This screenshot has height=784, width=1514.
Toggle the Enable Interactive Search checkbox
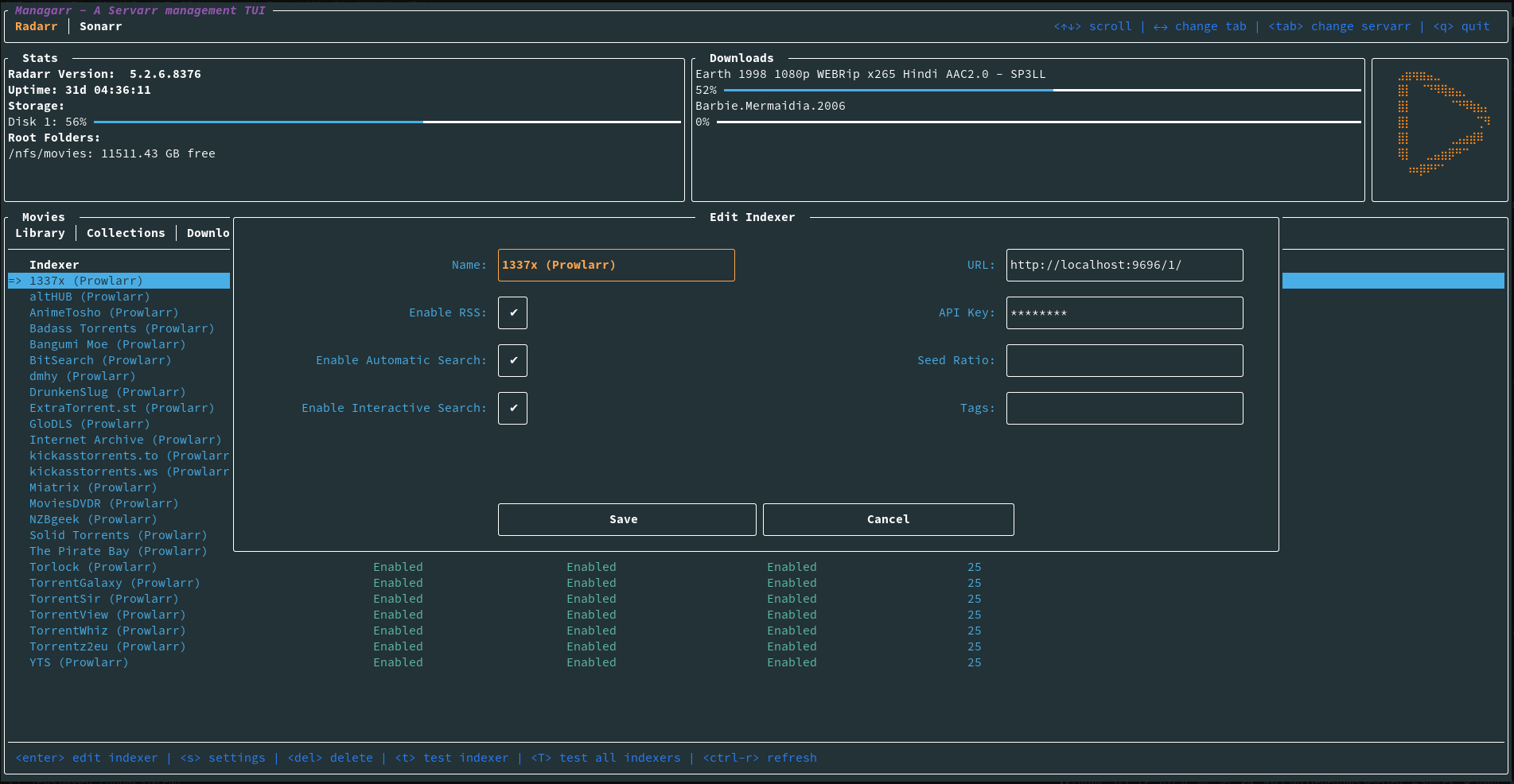[x=512, y=408]
